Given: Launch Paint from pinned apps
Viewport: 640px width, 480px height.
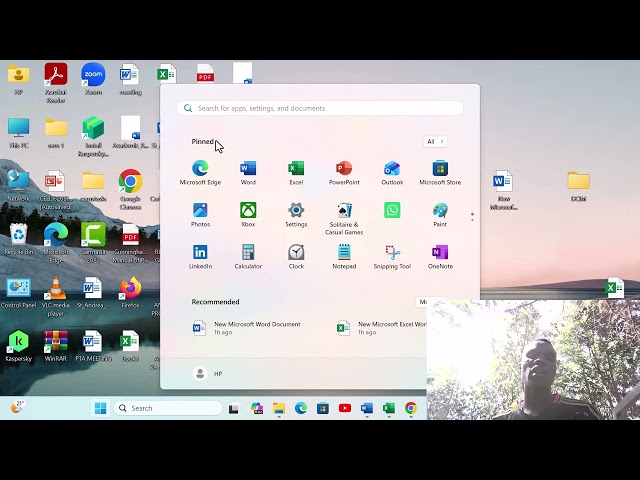Looking at the screenshot, I should click(440, 215).
